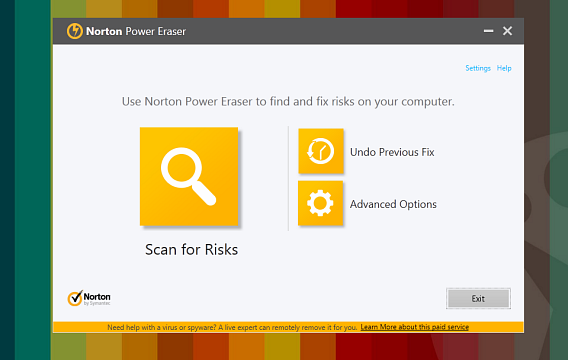
Task: Click the Norton Power Eraser title logo
Action: point(75,31)
